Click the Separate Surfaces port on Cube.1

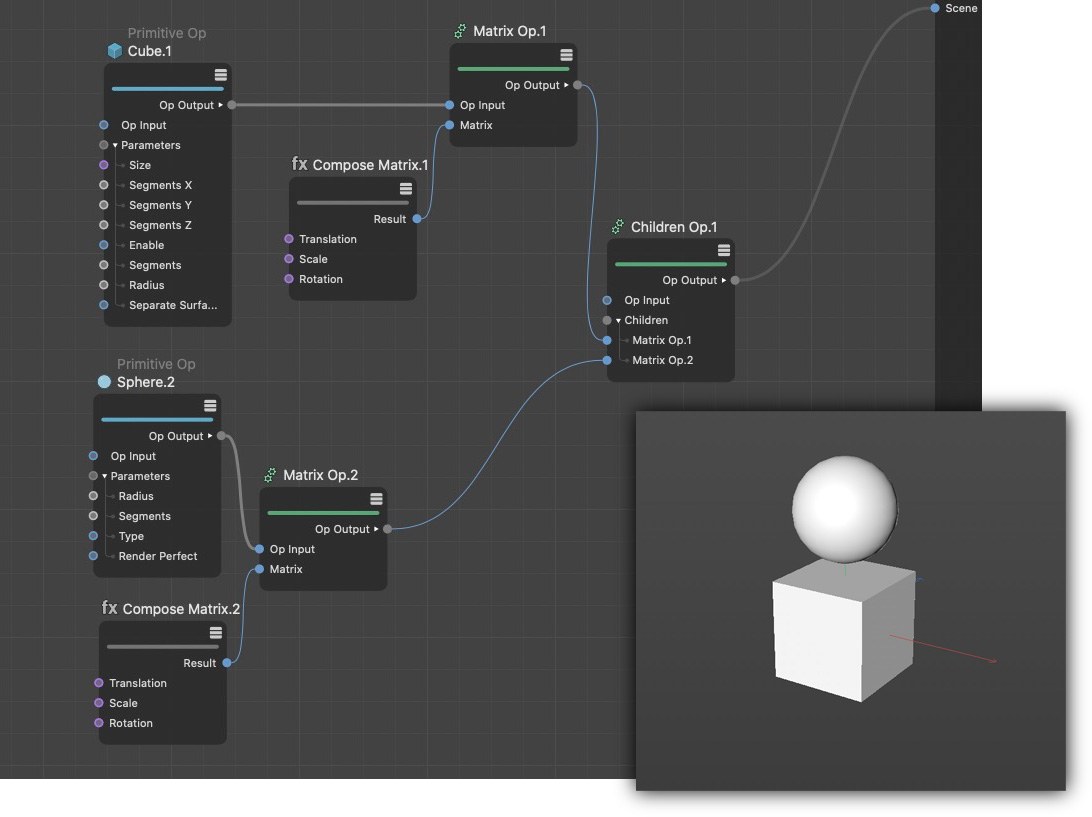point(104,305)
